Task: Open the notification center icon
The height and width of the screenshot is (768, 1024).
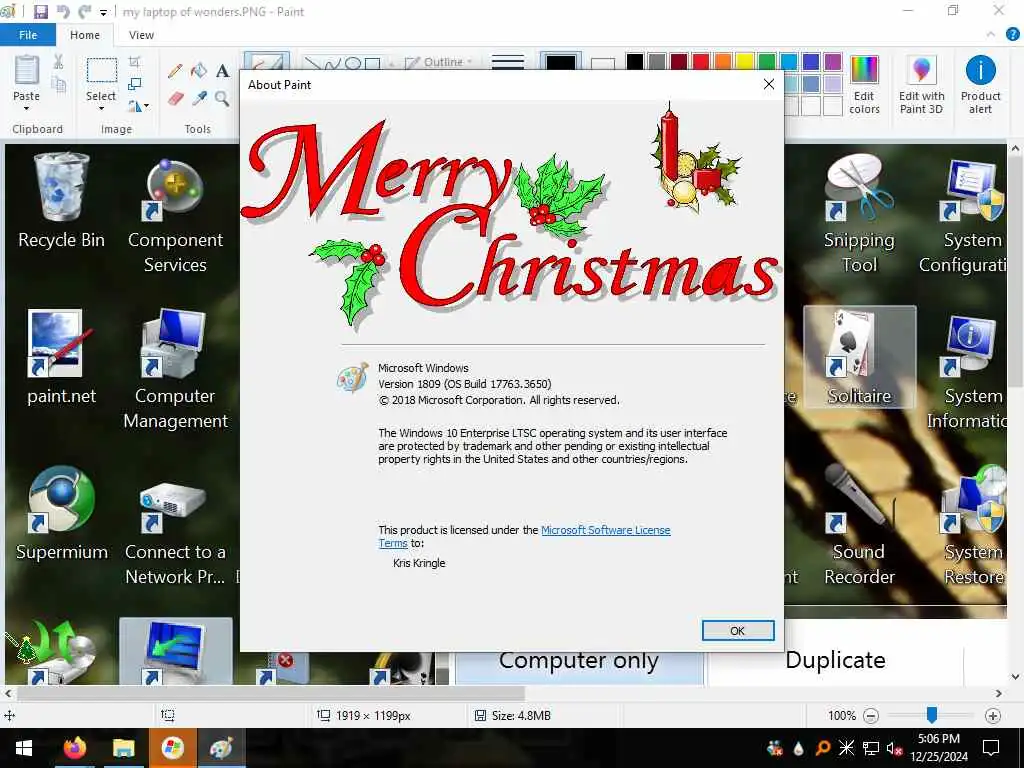Action: (x=991, y=748)
